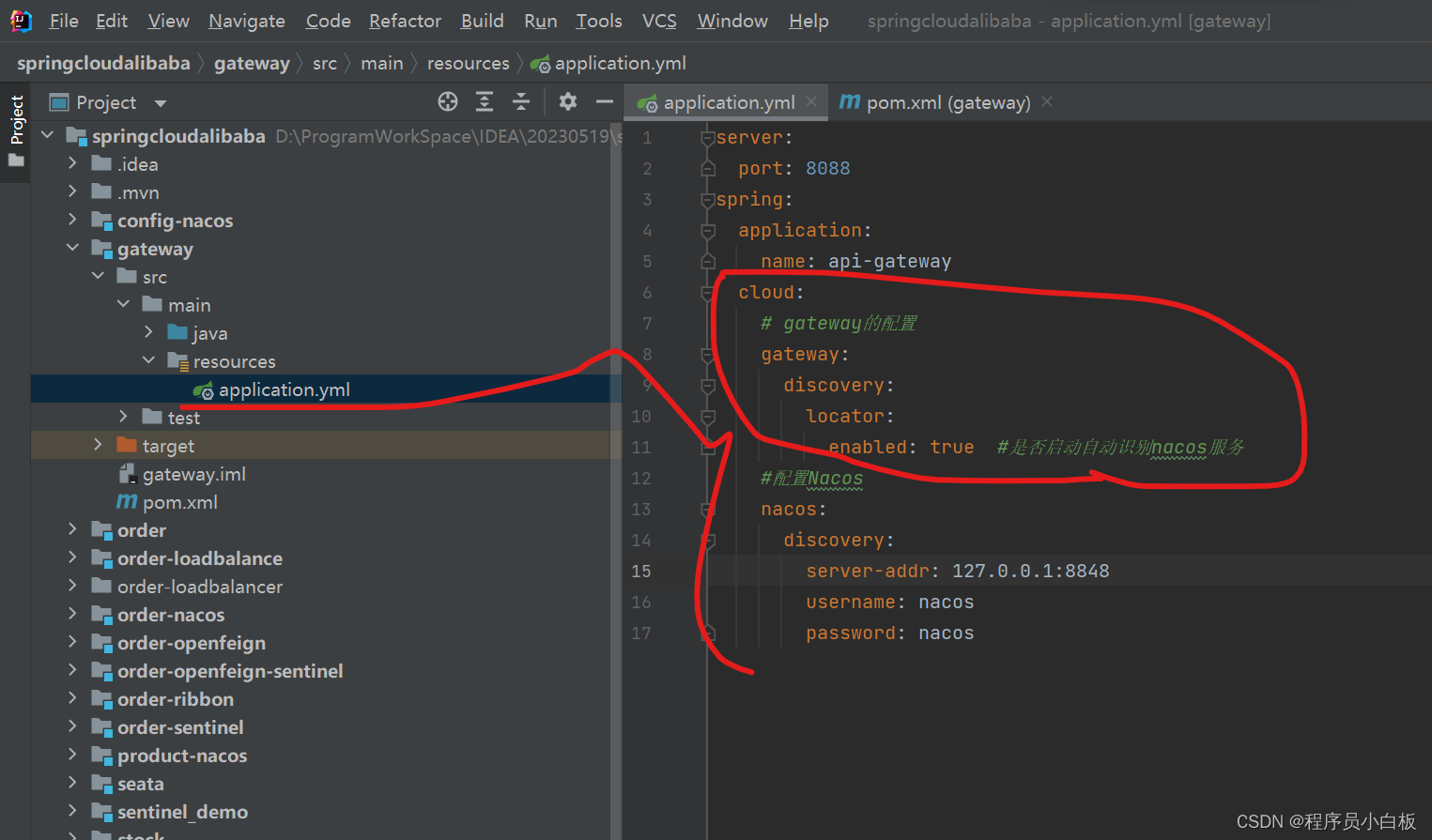Click the port value 8088
Viewport: 1432px width, 840px height.
(x=827, y=168)
